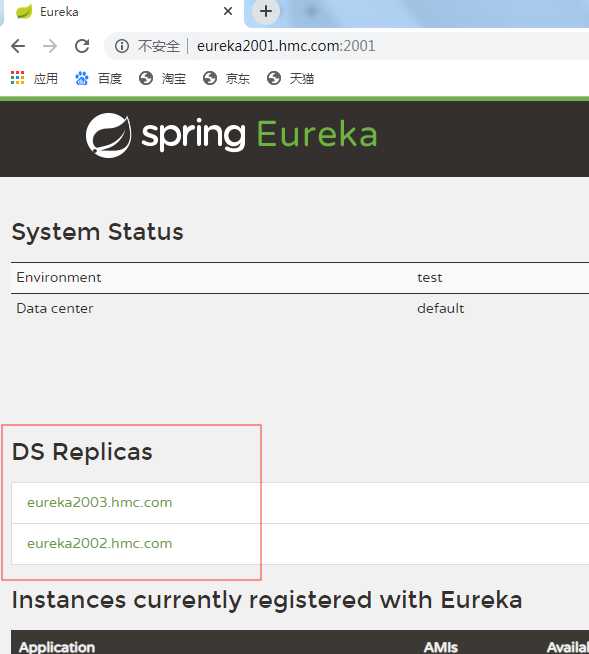The image size is (589, 654).
Task: Open the 淘宝 bookmark
Action: coord(162,78)
